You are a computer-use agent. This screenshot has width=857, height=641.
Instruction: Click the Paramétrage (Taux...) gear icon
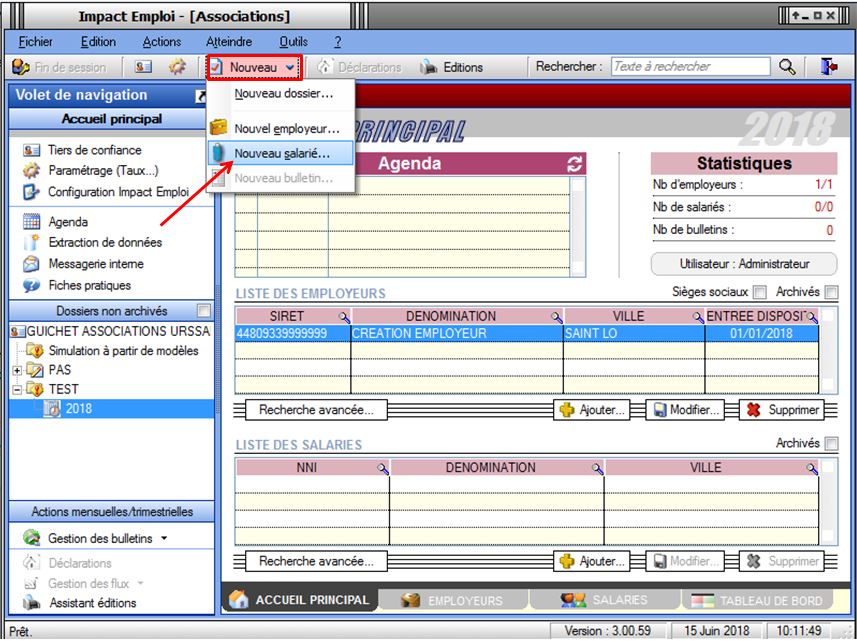pyautogui.click(x=31, y=171)
